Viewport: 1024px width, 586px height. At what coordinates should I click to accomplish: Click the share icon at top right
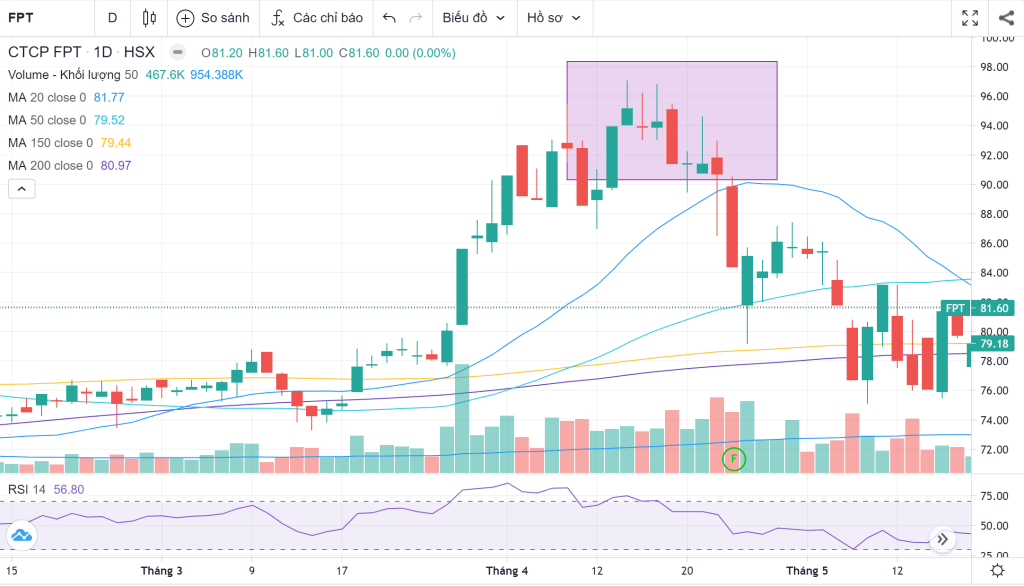coord(1005,18)
